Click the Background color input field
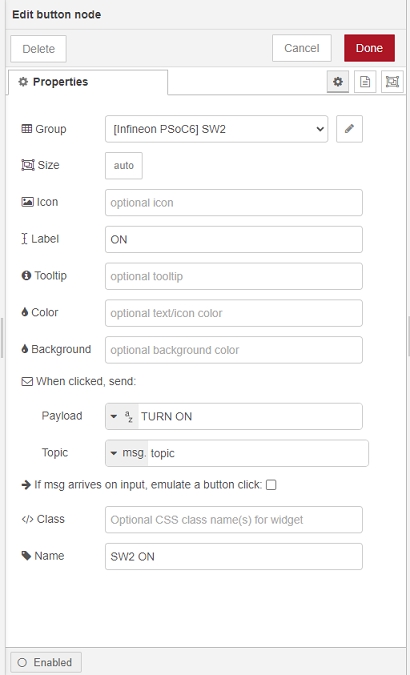Image resolution: width=410 pixels, height=675 pixels. 234,350
